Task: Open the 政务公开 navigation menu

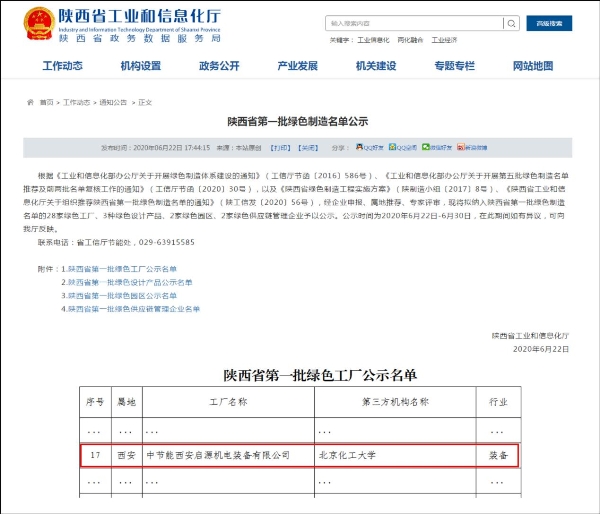Action: pos(219,67)
